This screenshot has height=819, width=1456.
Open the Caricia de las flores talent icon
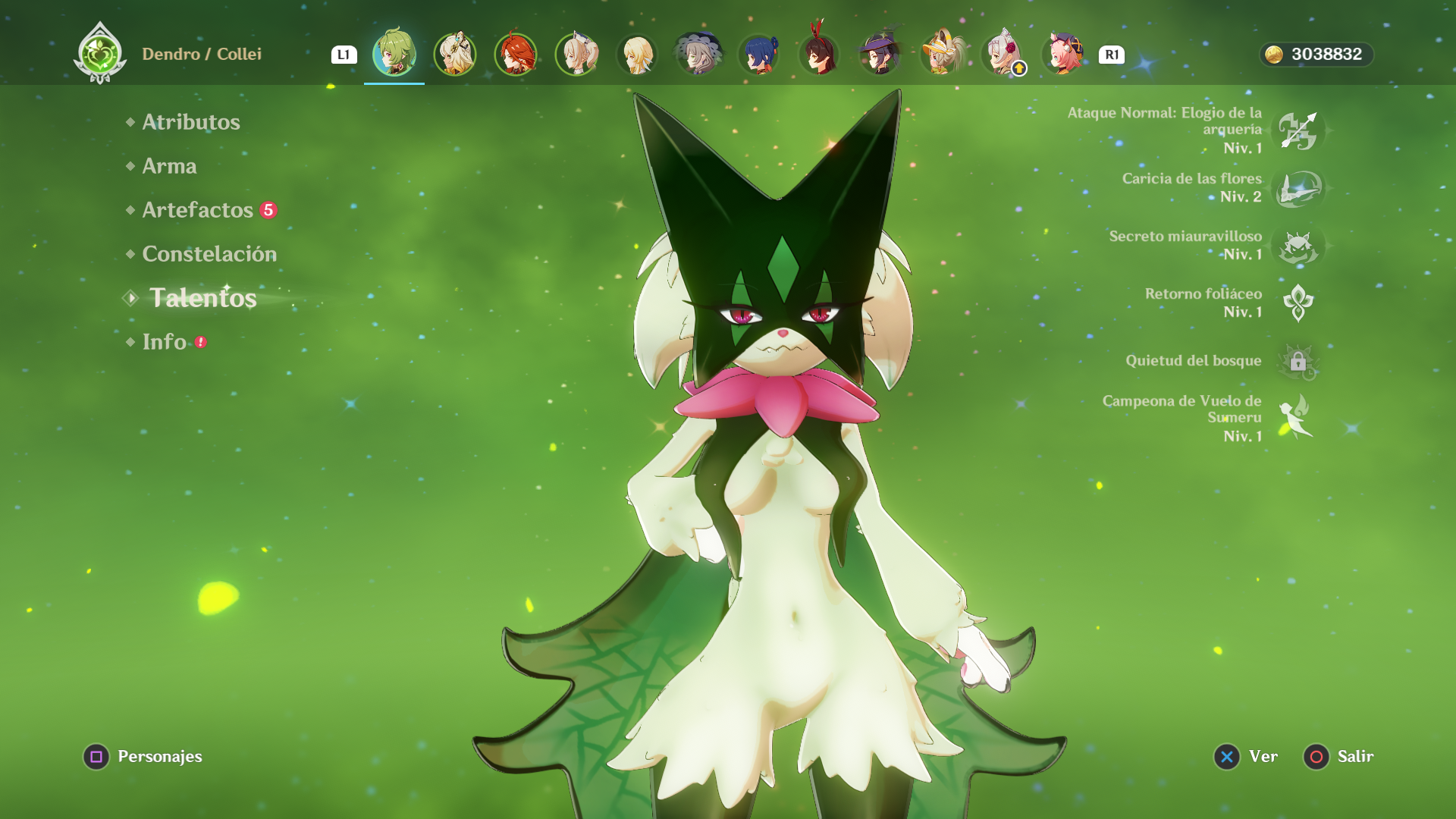[x=1298, y=188]
